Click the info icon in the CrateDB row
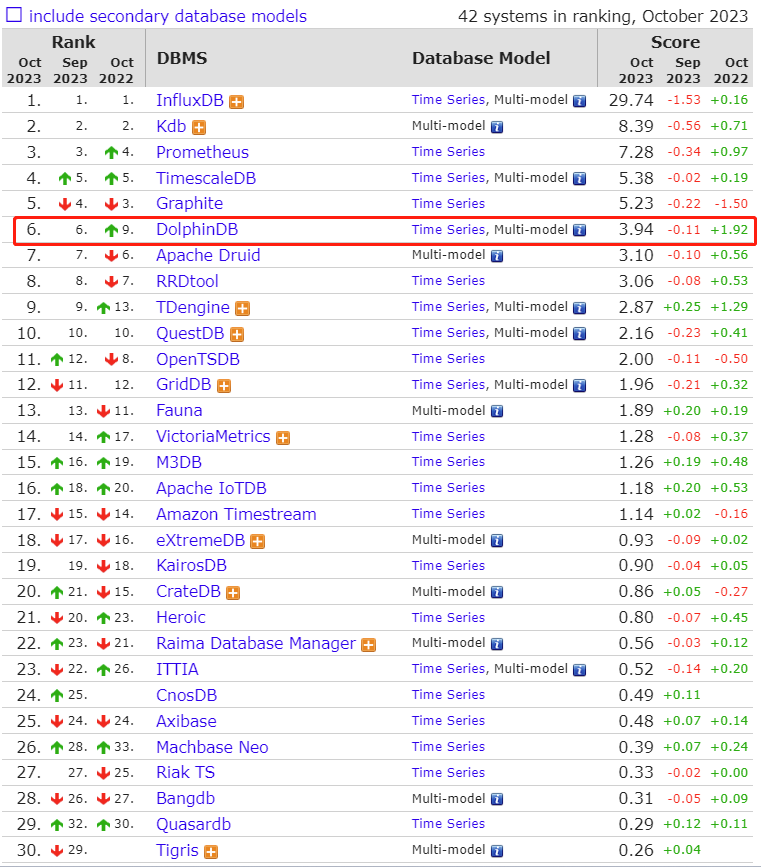 point(497,592)
